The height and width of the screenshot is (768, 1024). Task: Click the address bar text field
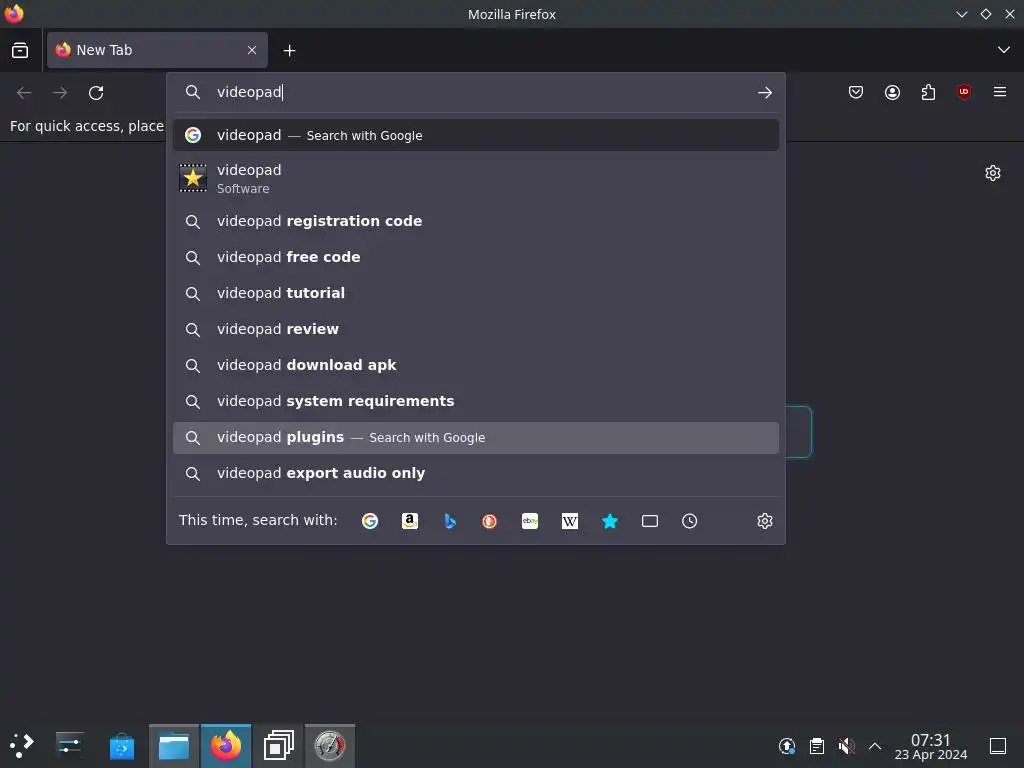coord(477,93)
